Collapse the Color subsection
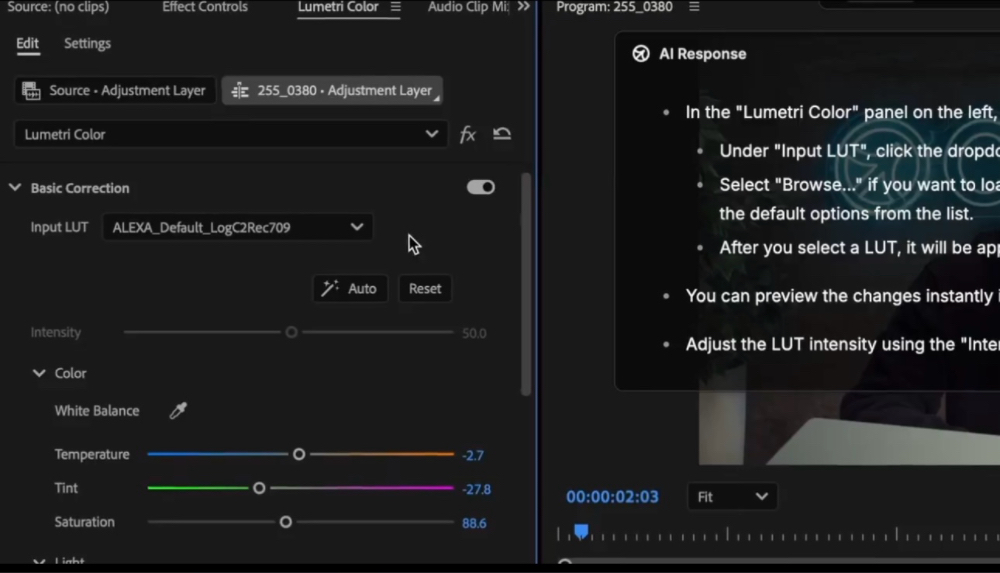Image resolution: width=1000 pixels, height=573 pixels. [39, 373]
